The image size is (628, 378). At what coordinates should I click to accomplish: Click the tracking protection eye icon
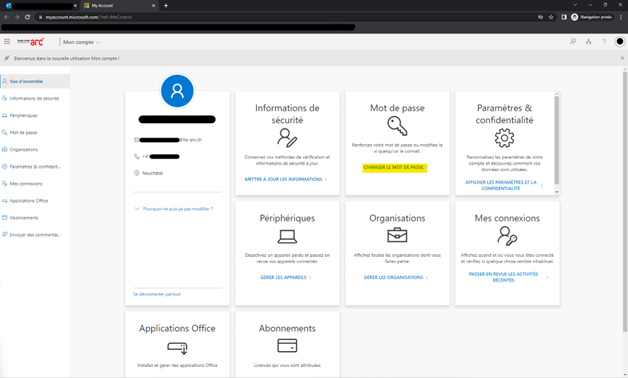pos(540,17)
